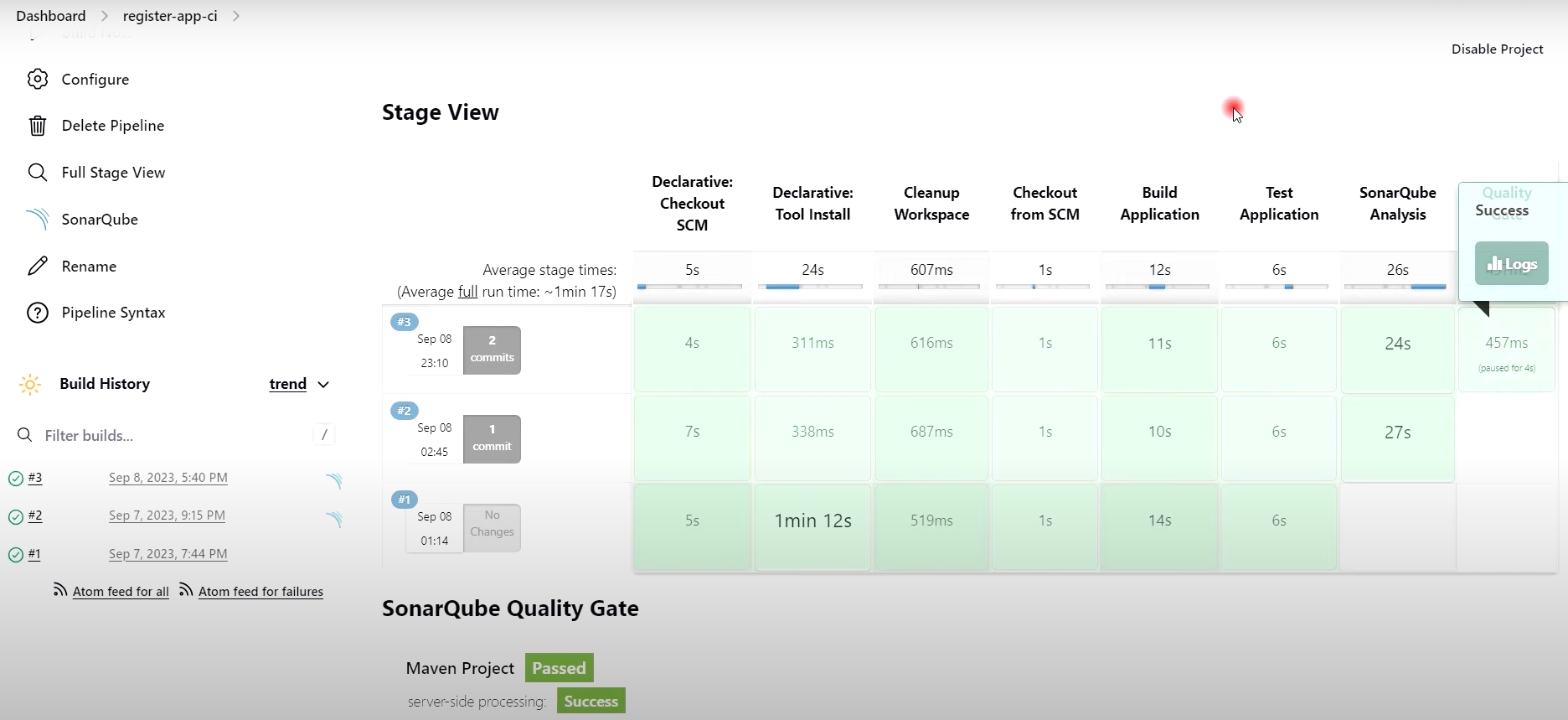
Task: Click SonarQube badge icon beside build #2 history row
Action: click(x=334, y=519)
